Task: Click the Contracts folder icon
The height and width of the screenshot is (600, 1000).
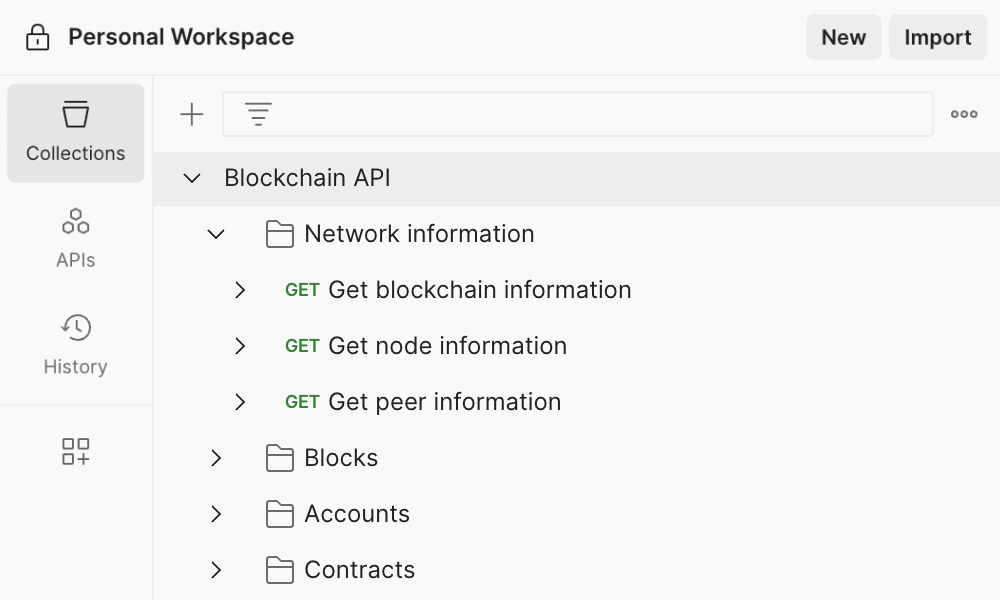Action: tap(280, 570)
